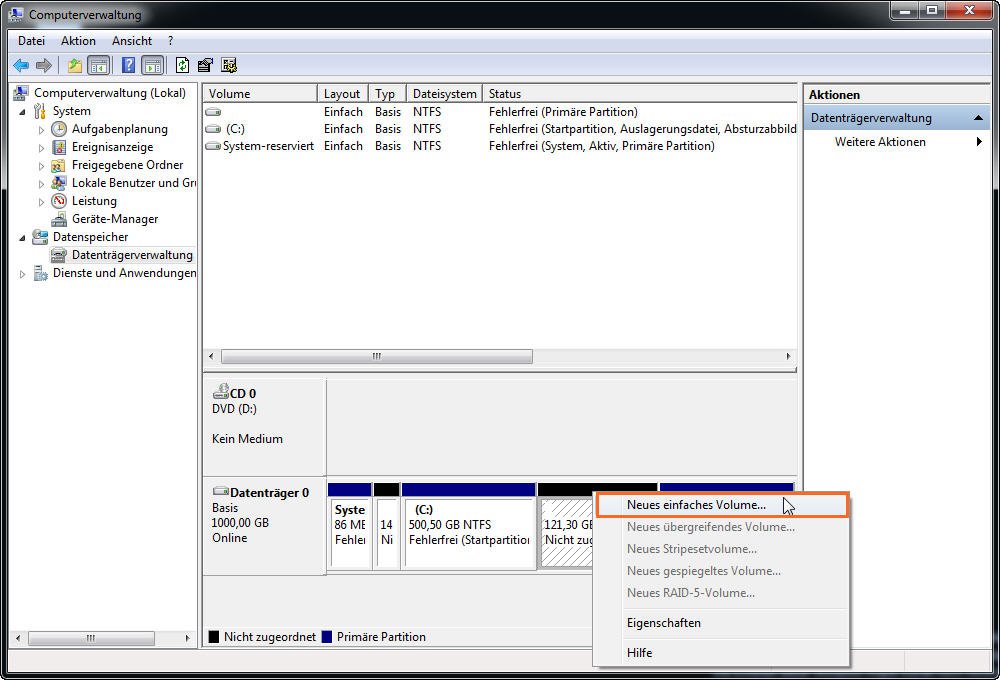The image size is (1000, 680).
Task: Click the CD 0 drive icon
Action: click(221, 391)
